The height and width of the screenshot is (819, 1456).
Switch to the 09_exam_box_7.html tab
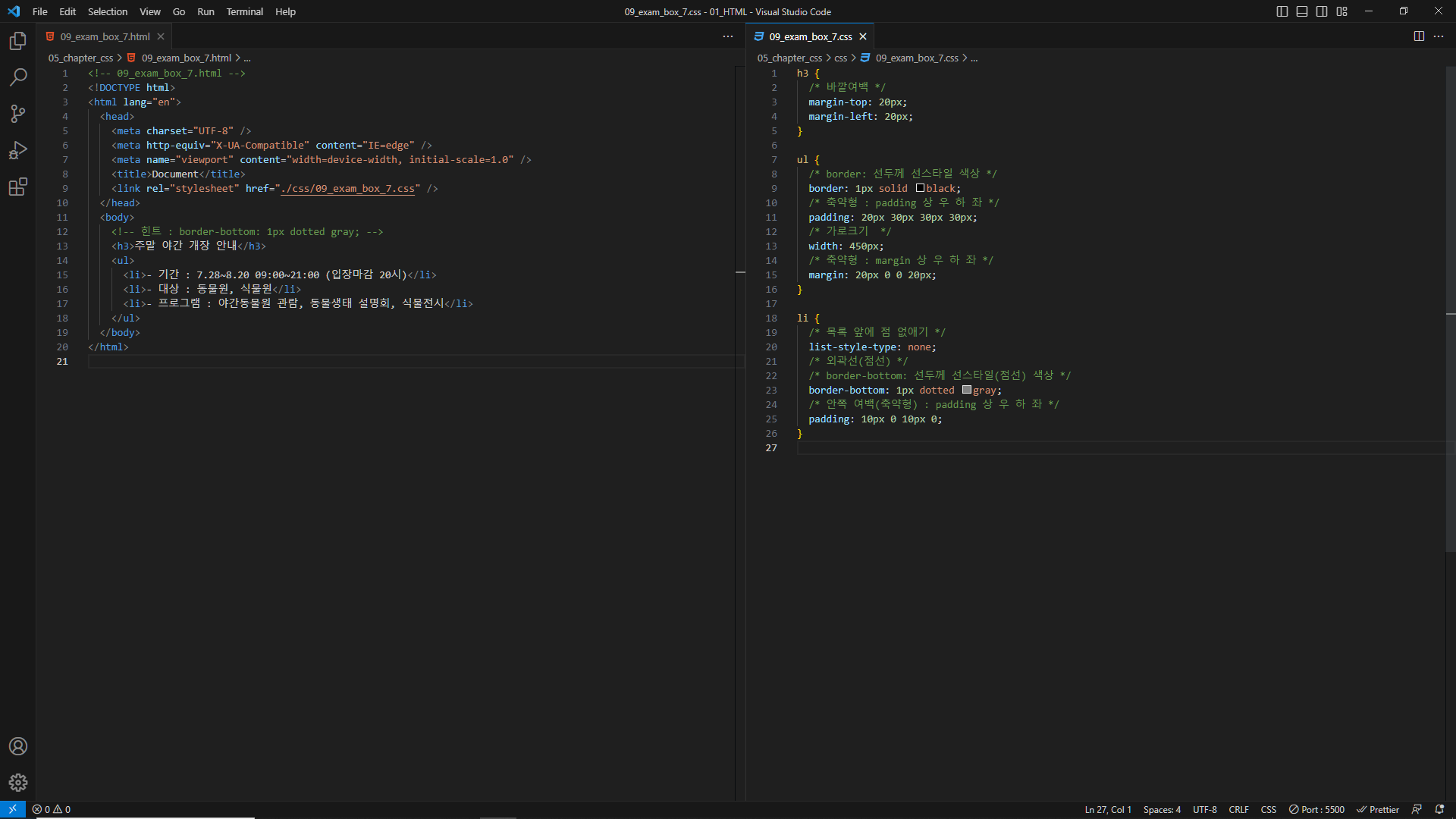point(105,36)
